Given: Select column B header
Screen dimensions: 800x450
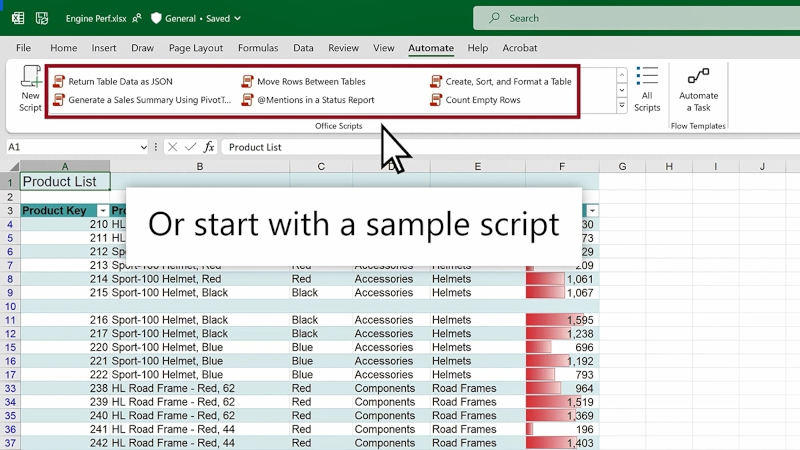Looking at the screenshot, I should (199, 166).
